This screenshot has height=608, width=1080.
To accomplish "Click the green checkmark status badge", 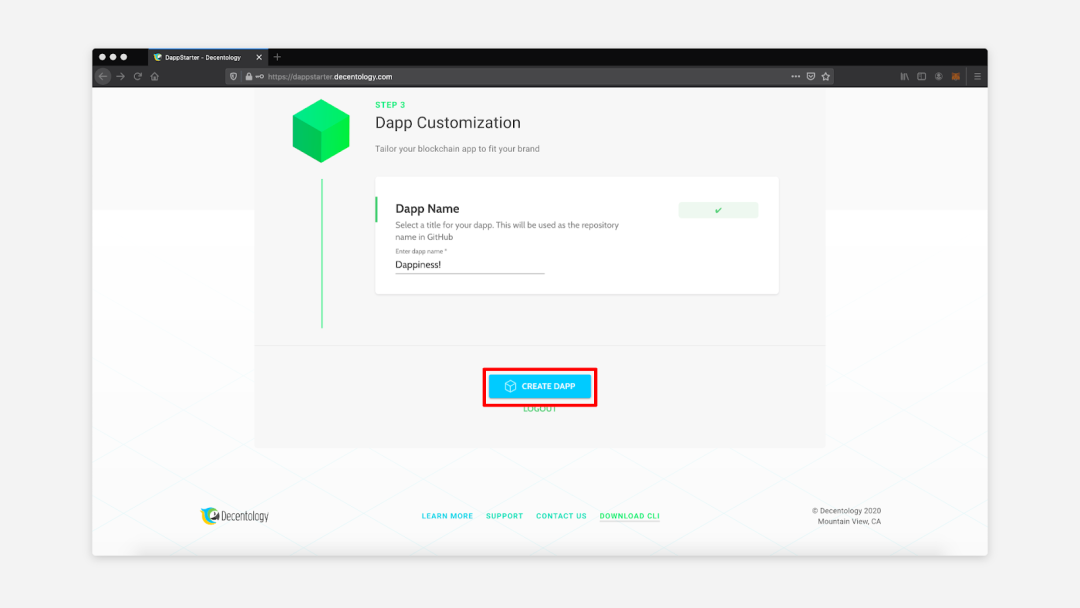I will [x=718, y=210].
